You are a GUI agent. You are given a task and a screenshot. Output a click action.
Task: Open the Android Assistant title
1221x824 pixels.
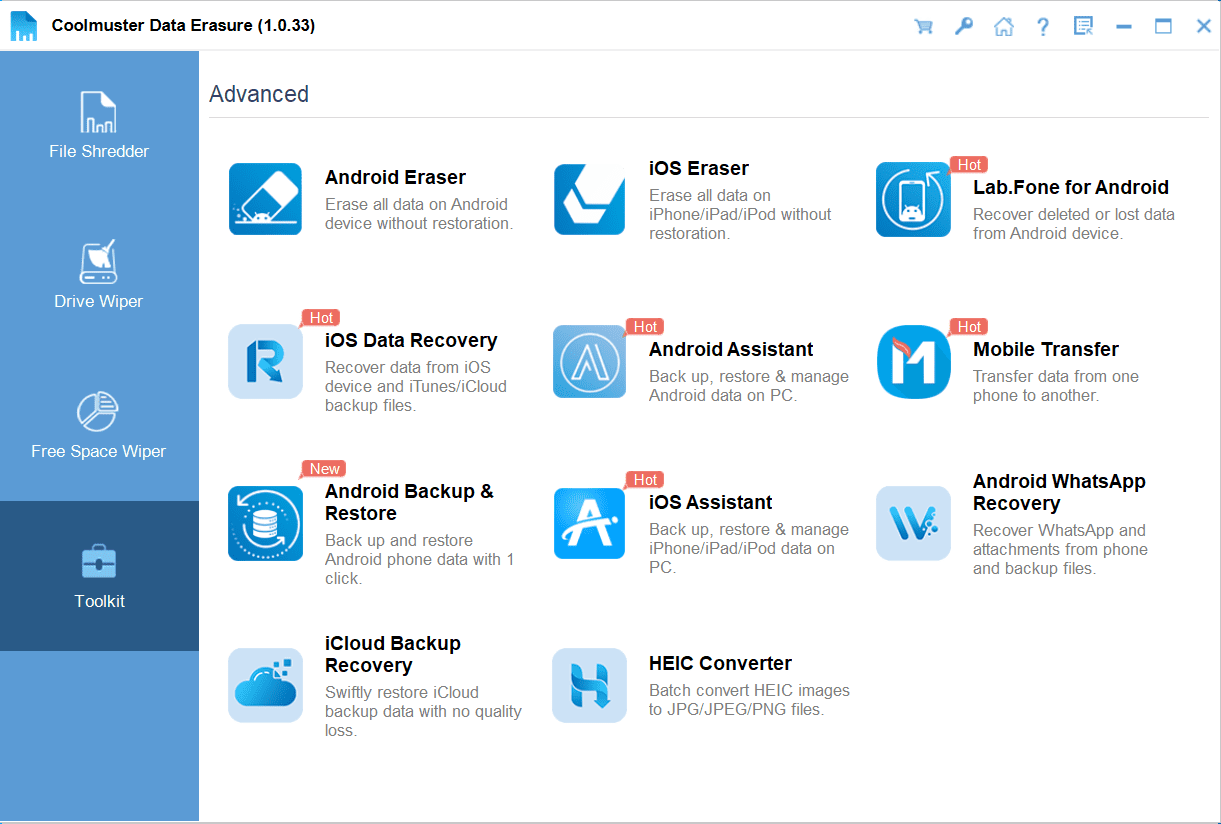[731, 349]
